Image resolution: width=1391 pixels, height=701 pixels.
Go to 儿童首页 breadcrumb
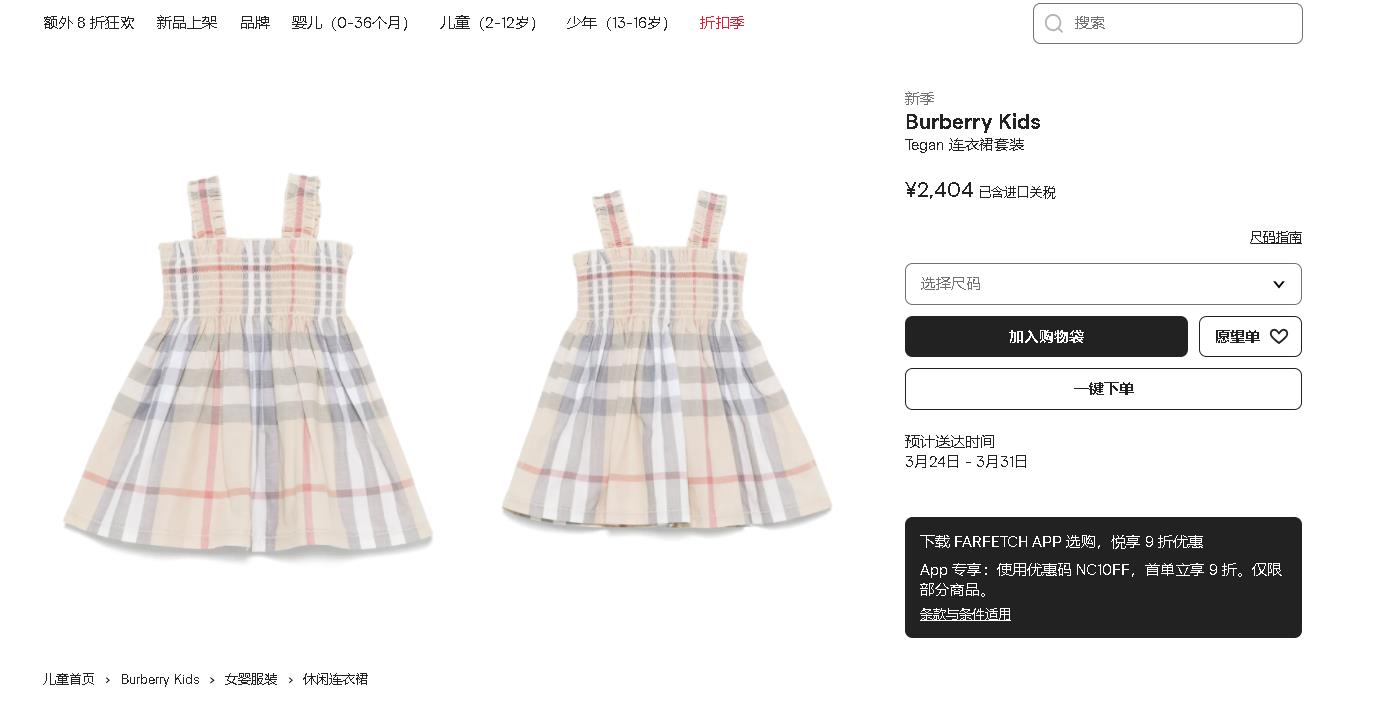[x=69, y=679]
